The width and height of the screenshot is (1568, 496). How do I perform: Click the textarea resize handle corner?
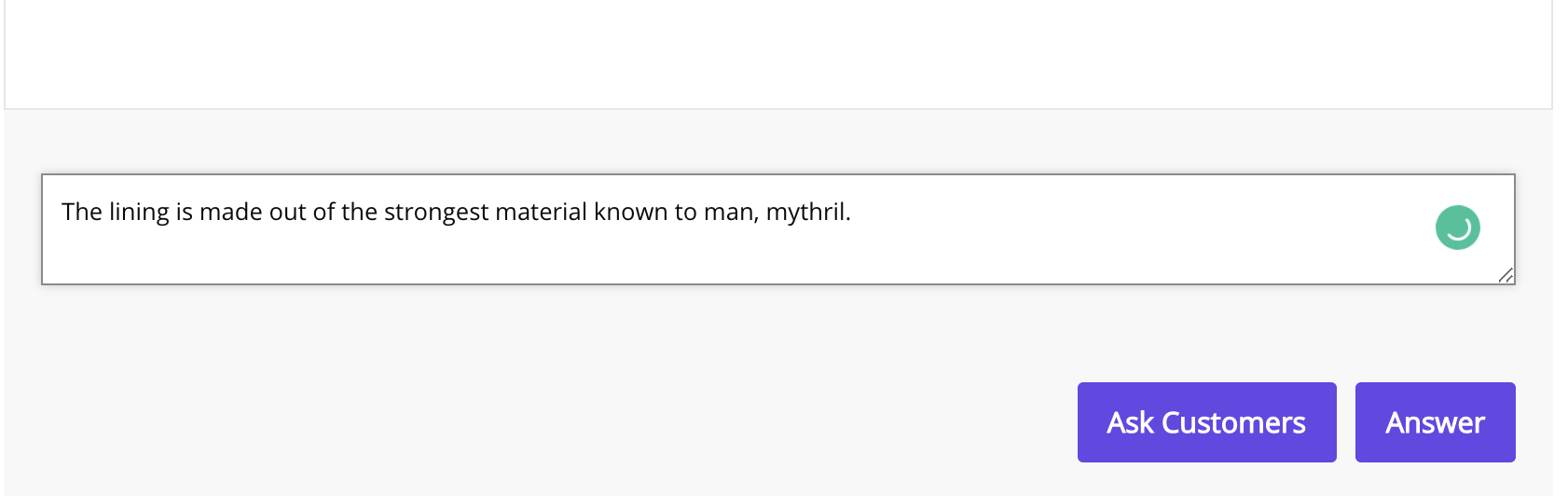click(1506, 275)
